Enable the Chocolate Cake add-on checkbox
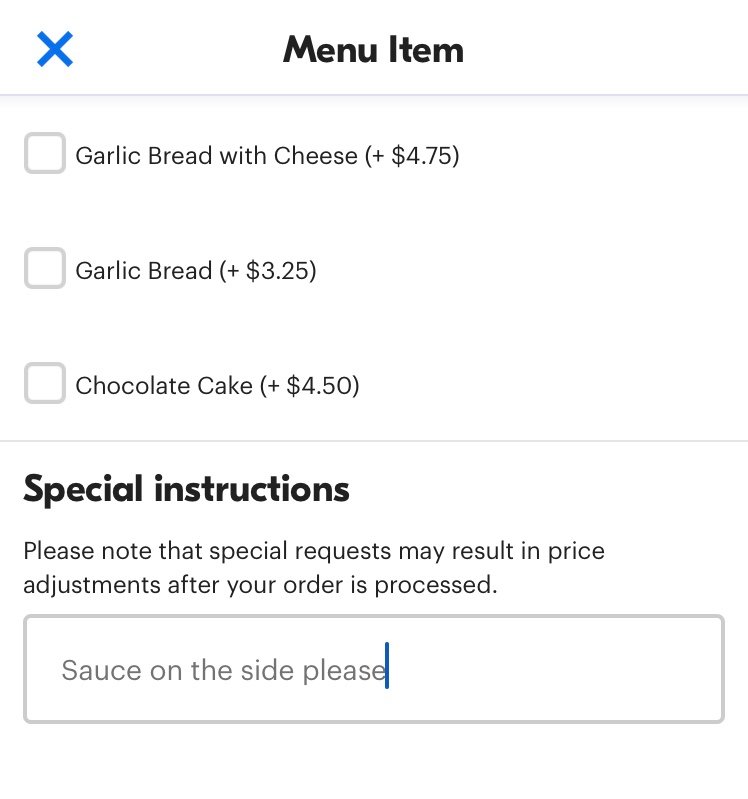Image resolution: width=748 pixels, height=799 pixels. coord(45,385)
